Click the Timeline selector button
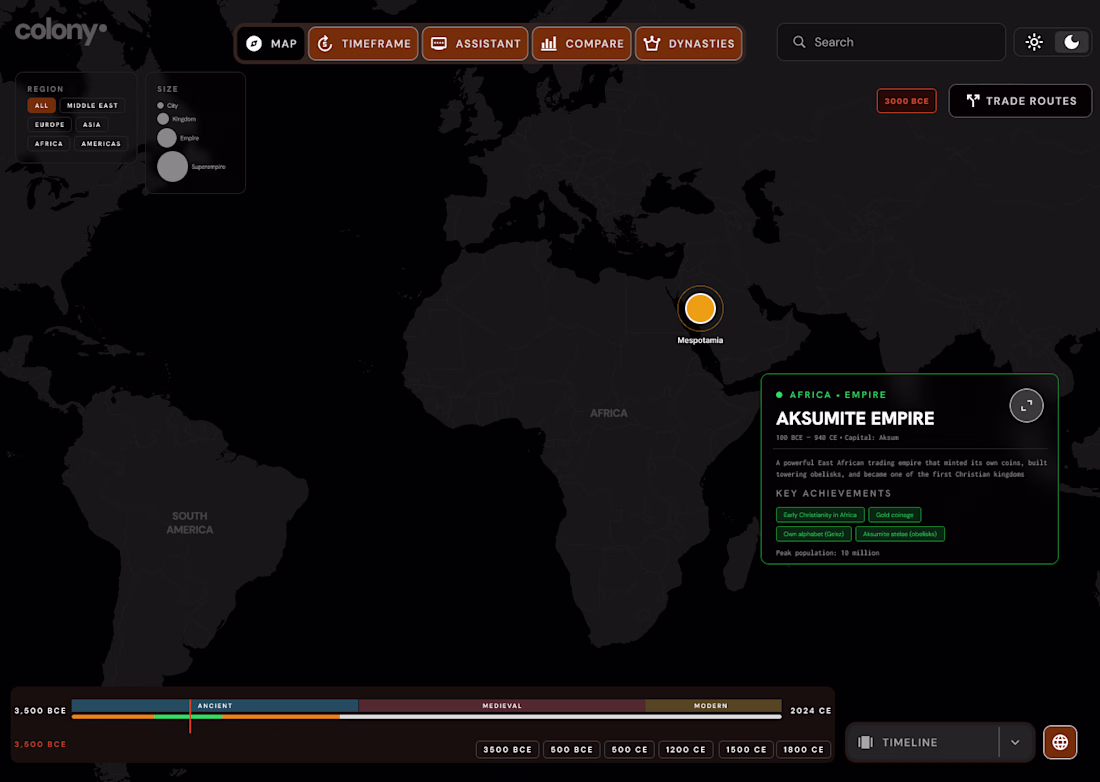This screenshot has width=1100, height=782. (940, 742)
